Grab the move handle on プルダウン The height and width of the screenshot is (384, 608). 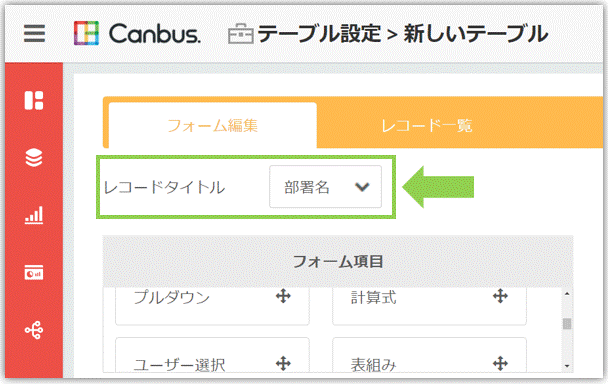click(283, 296)
